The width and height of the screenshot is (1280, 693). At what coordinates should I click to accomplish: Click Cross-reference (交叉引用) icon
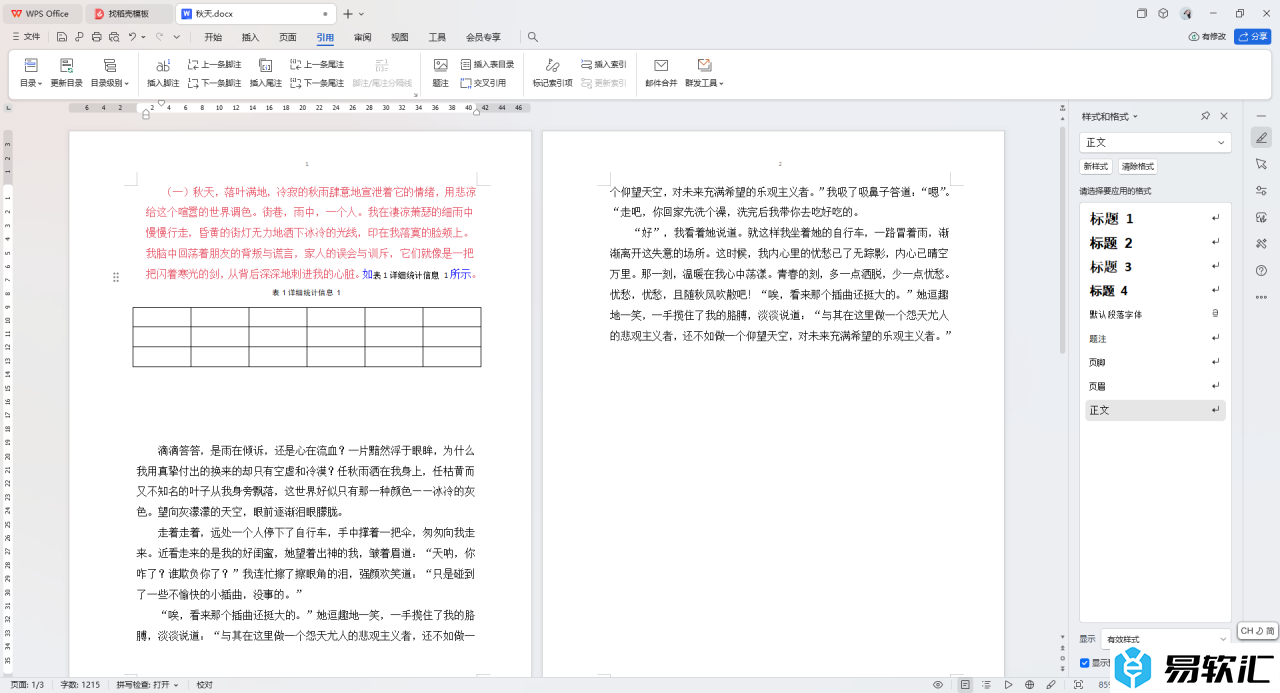pyautogui.click(x=483, y=83)
